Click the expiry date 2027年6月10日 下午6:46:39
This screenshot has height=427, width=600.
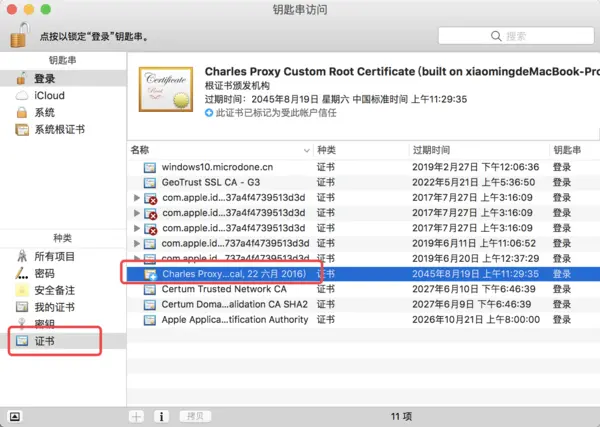pos(473,289)
